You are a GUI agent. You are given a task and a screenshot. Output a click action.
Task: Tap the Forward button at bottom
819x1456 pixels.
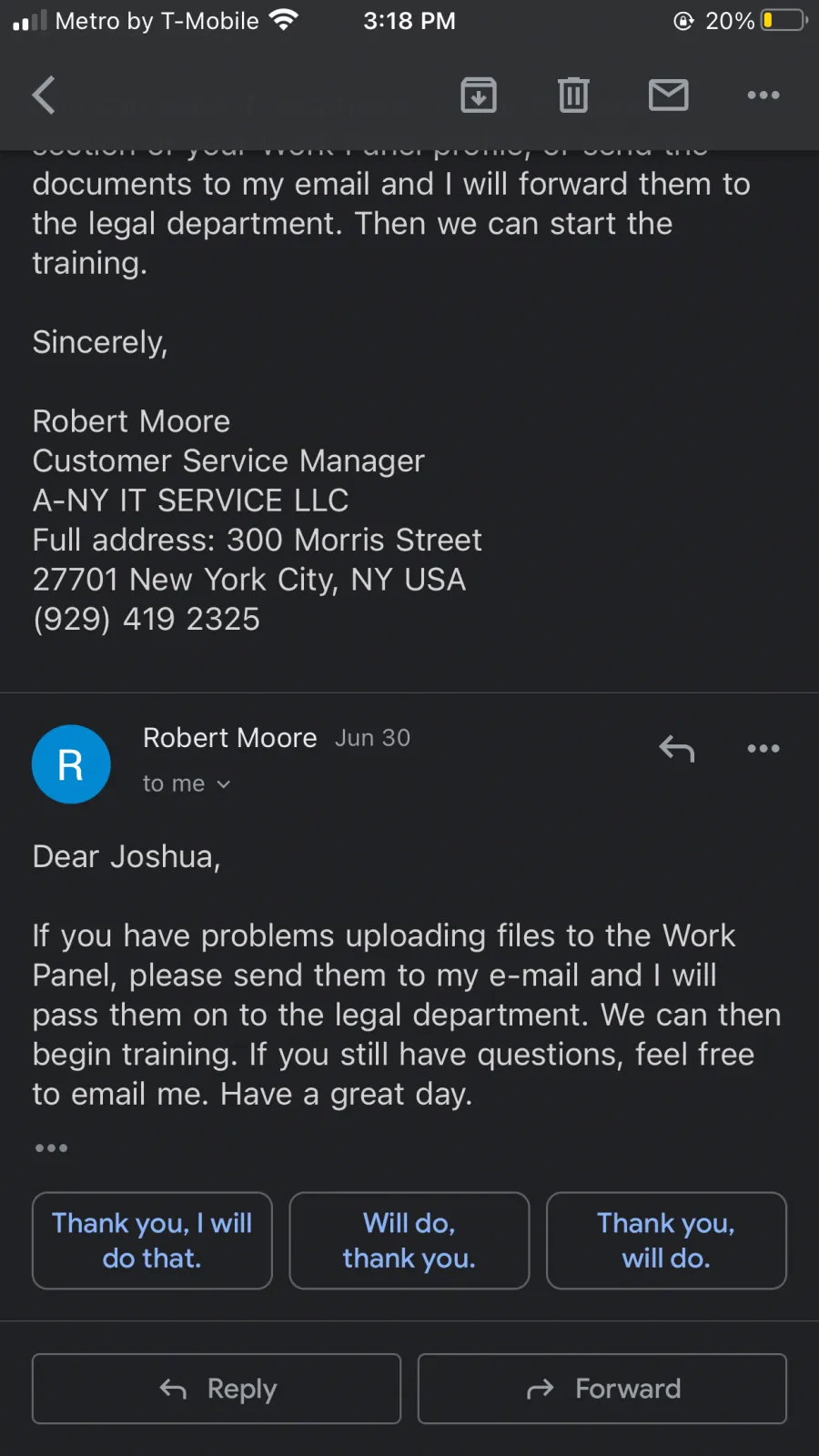pyautogui.click(x=602, y=1389)
